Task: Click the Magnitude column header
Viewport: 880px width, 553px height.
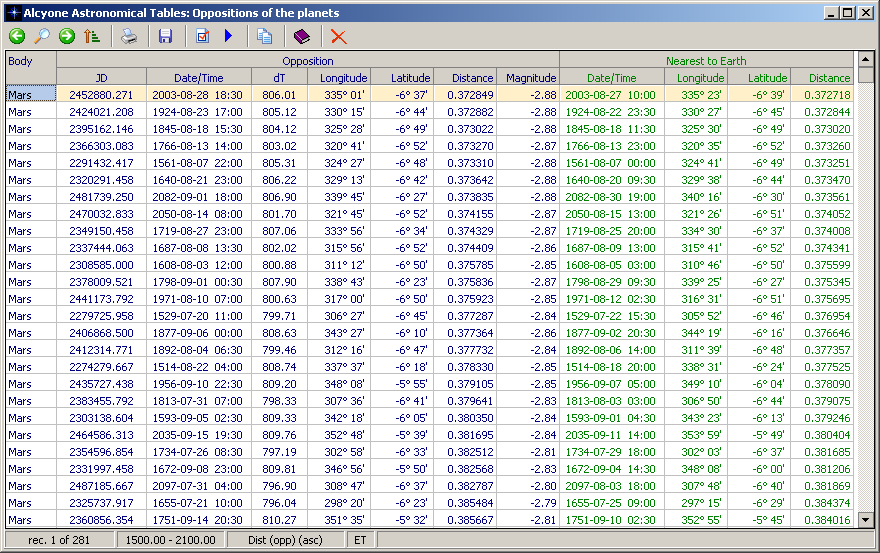Action: coord(530,77)
